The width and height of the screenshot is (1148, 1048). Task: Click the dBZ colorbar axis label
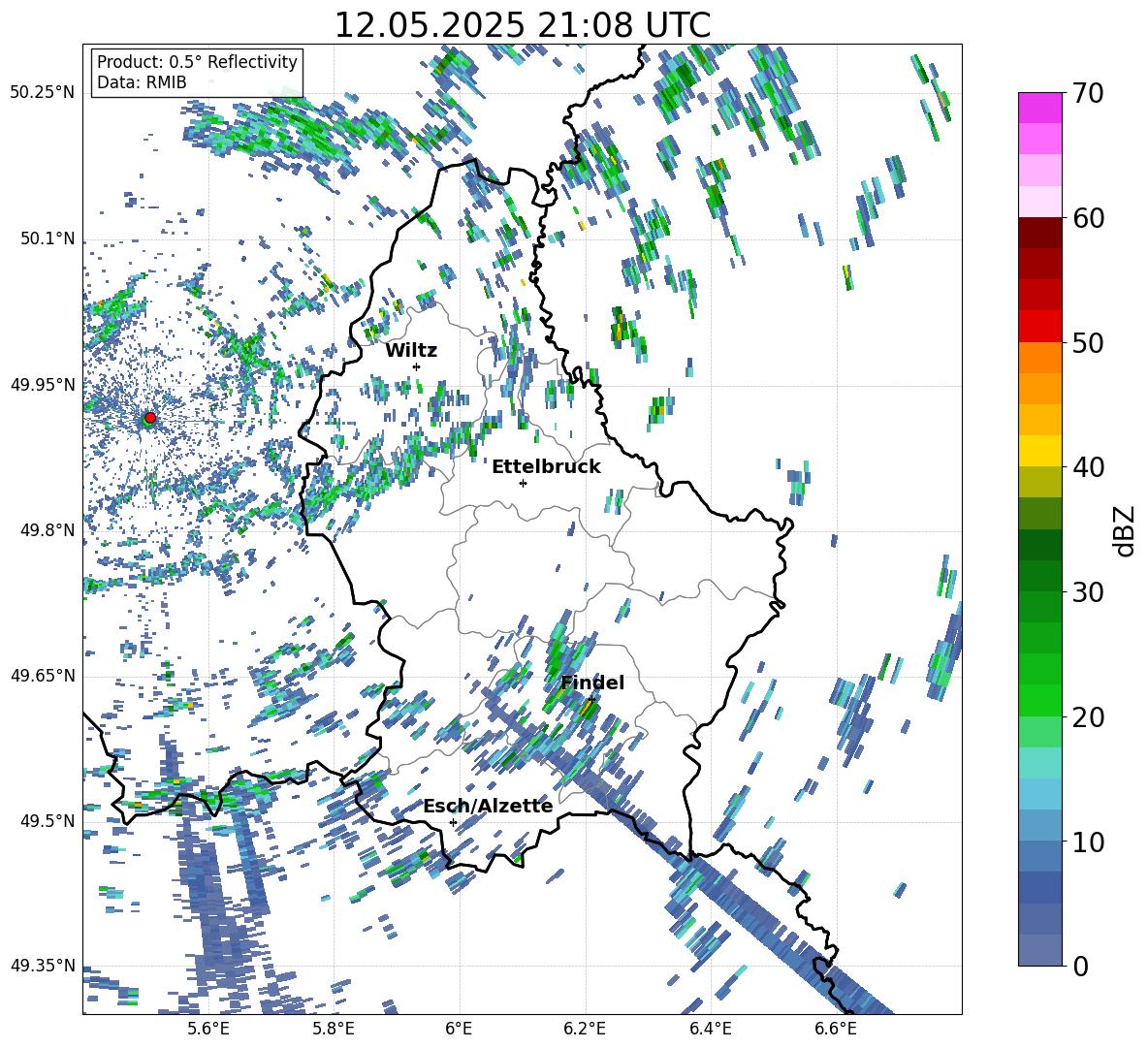pyautogui.click(x=1126, y=530)
